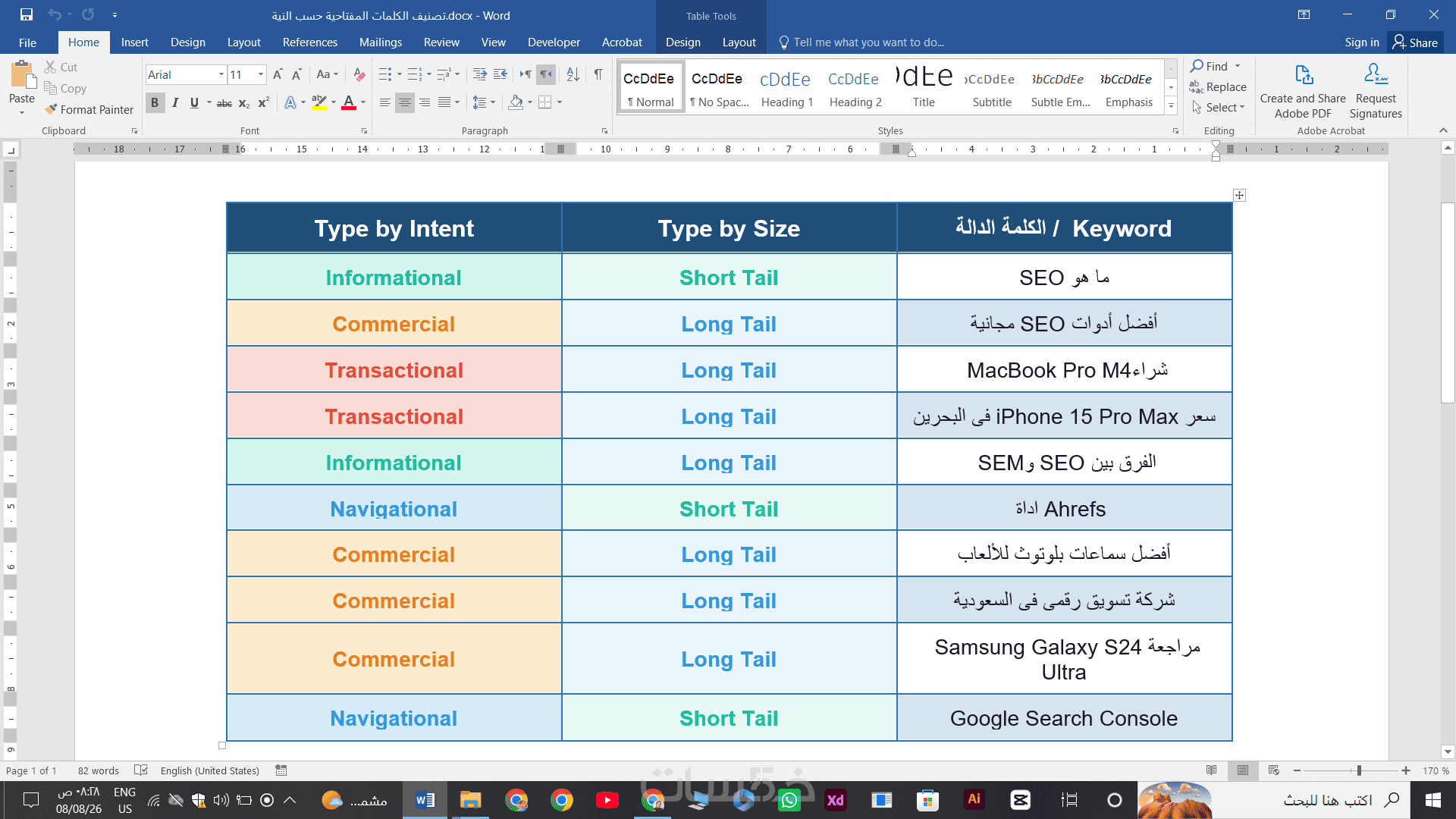Apply the Title style
Screen dimensions: 1456x819
point(924,87)
